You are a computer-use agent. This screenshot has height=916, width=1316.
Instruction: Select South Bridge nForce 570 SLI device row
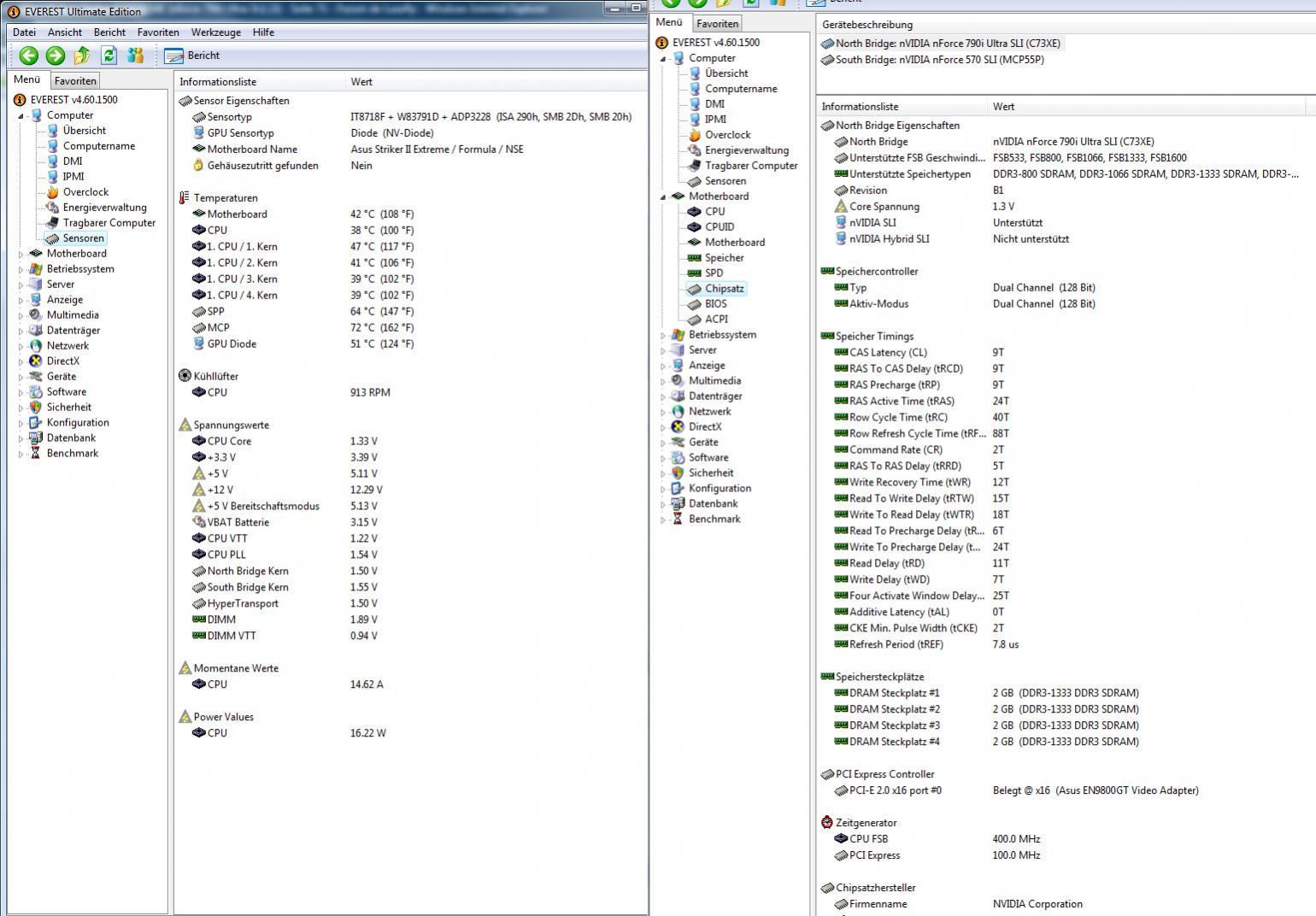click(933, 60)
